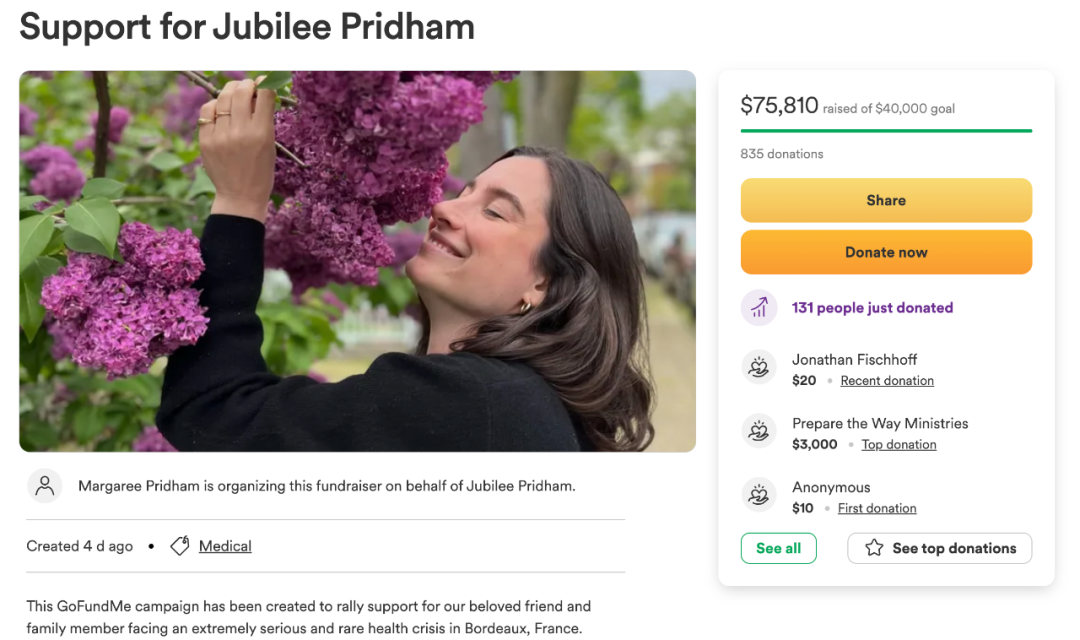This screenshot has height=640, width=1080.
Task: Click the 131 people just donated text
Action: [872, 308]
